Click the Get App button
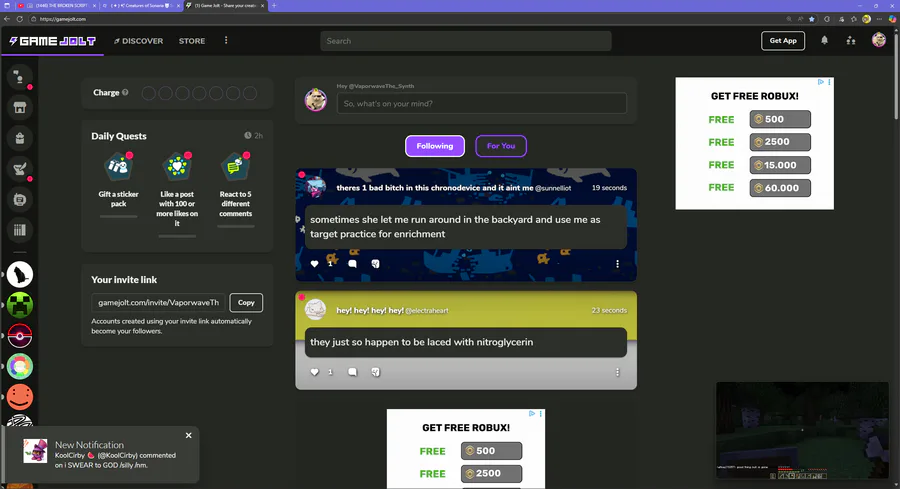 coord(783,41)
